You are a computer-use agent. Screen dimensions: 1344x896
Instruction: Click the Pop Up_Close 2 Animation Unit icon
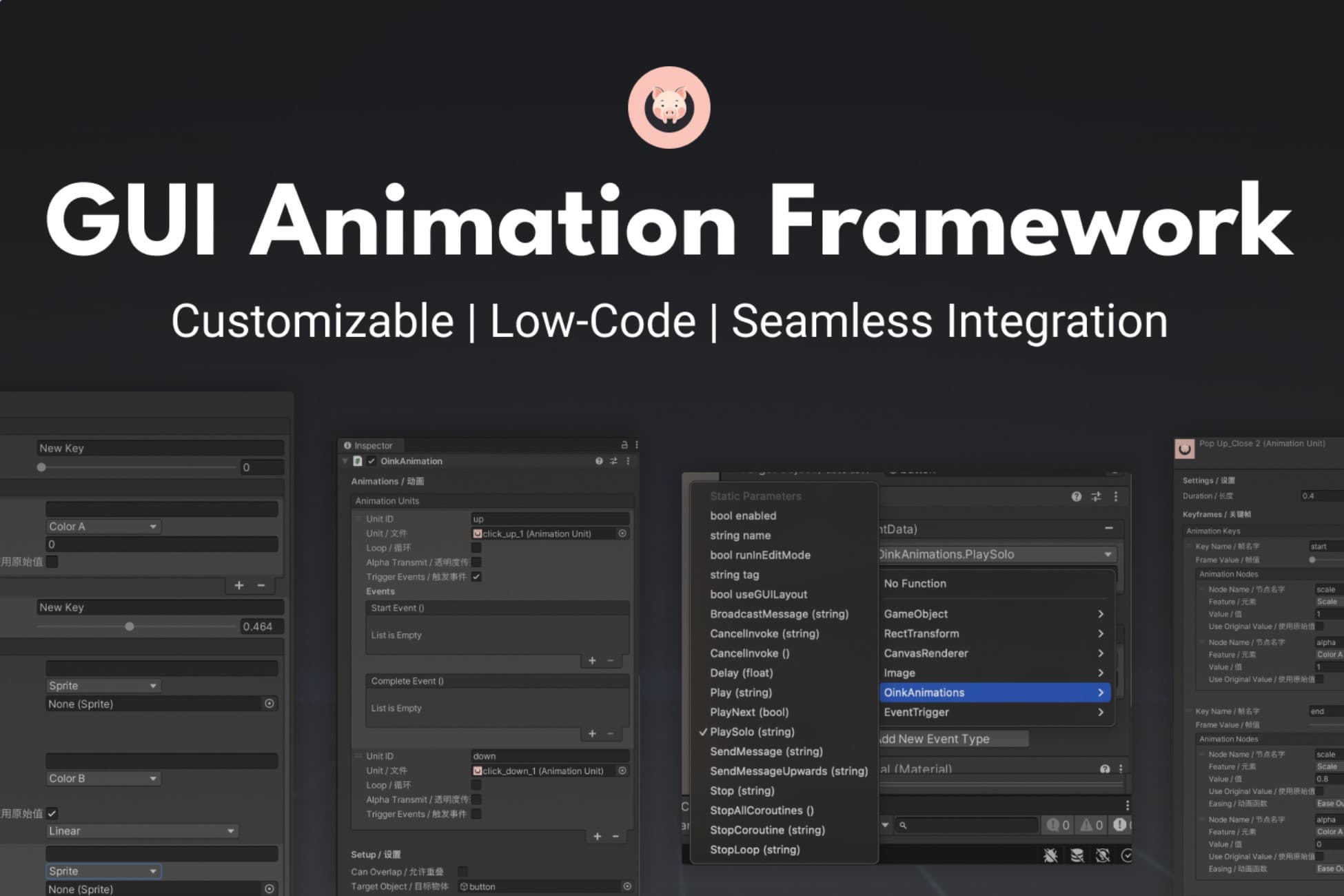(x=1184, y=449)
